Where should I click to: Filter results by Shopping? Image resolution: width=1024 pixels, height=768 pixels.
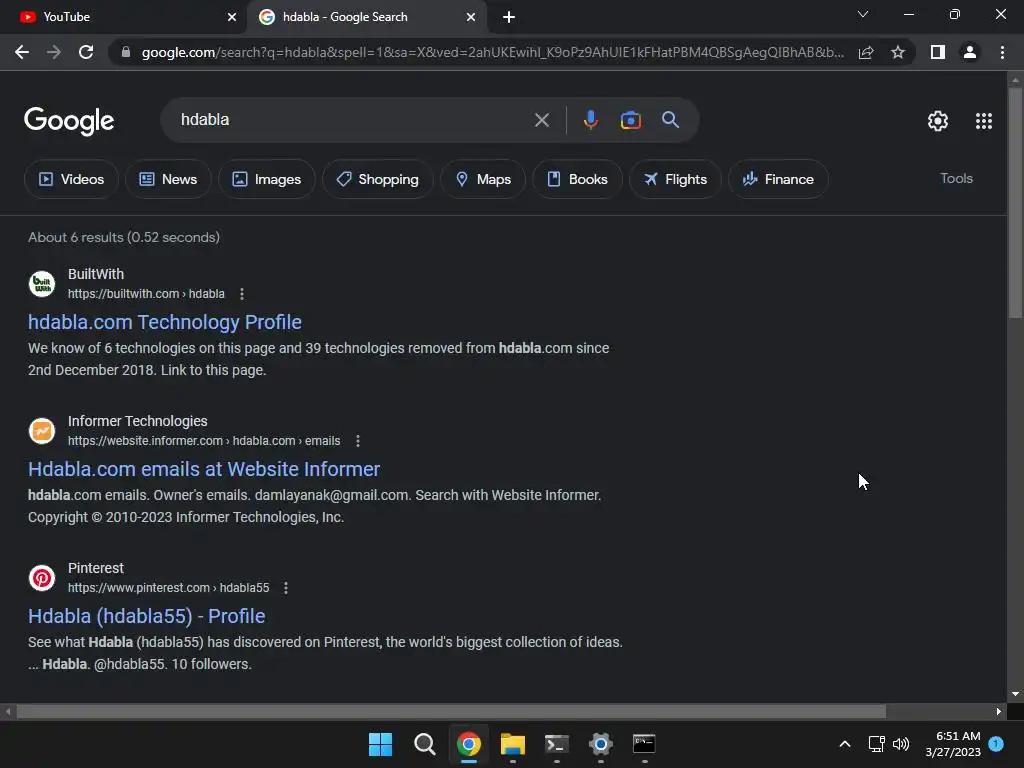click(377, 179)
